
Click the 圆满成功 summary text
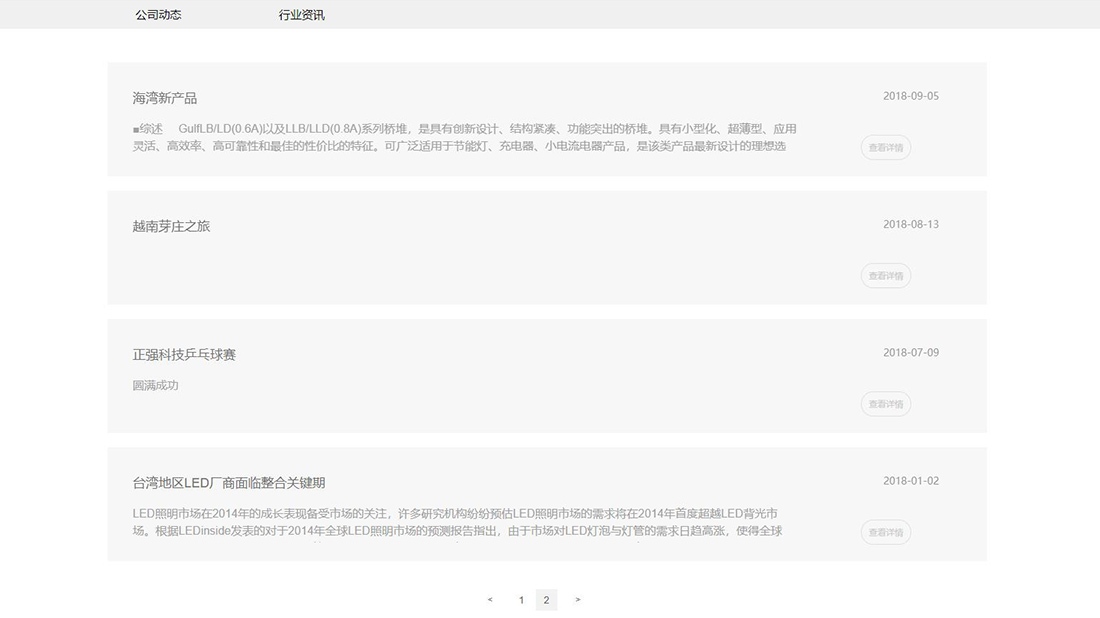click(x=154, y=384)
